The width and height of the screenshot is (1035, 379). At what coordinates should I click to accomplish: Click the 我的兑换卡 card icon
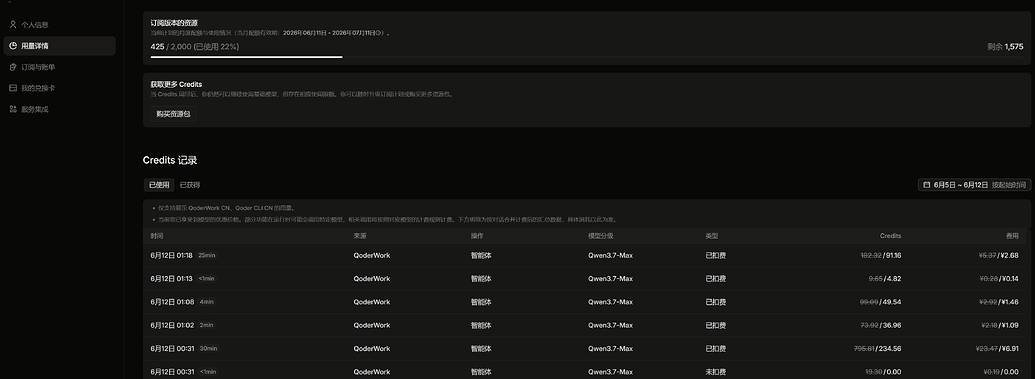pos(13,88)
